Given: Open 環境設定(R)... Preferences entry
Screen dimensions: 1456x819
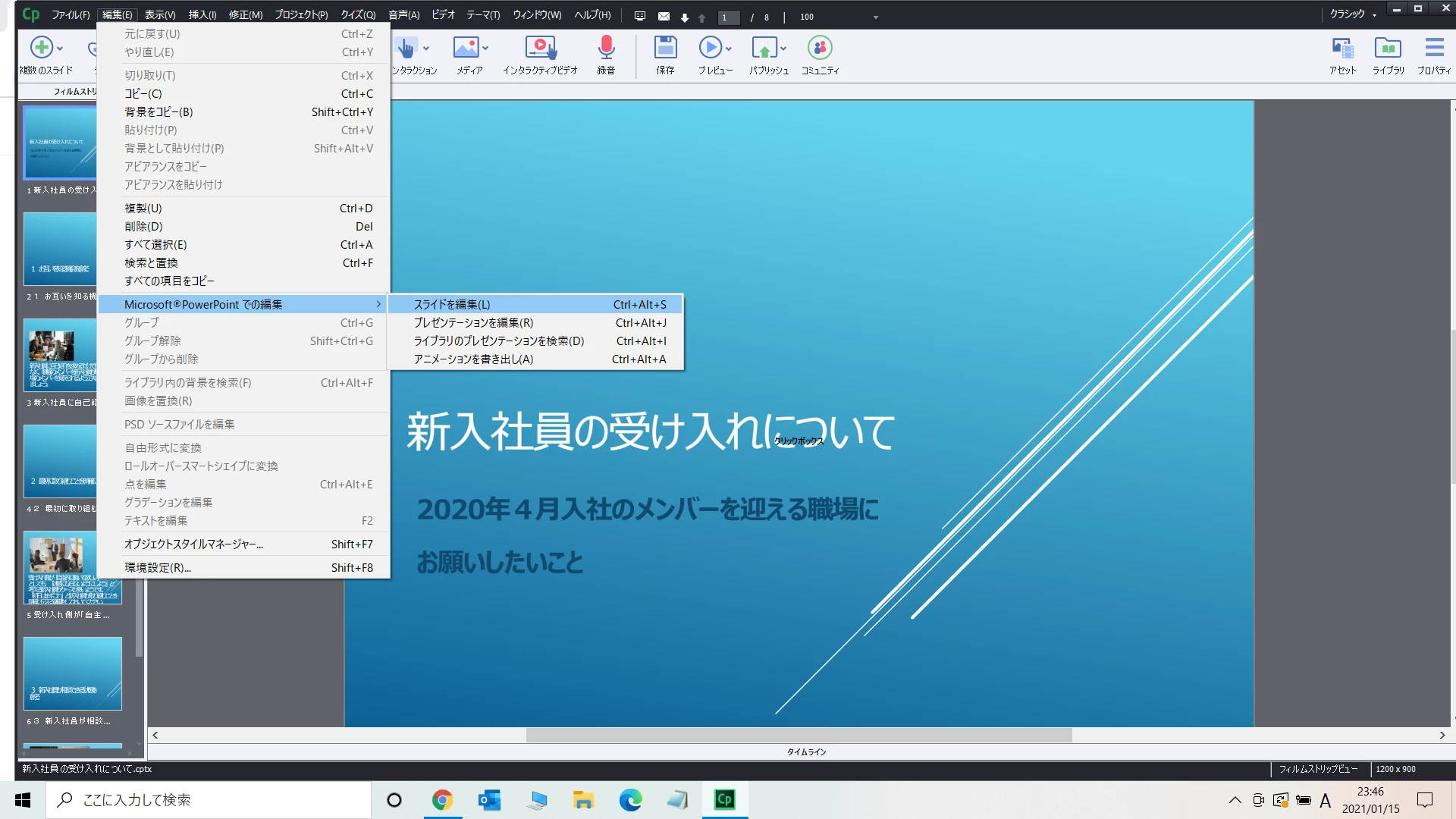Looking at the screenshot, I should (x=158, y=567).
